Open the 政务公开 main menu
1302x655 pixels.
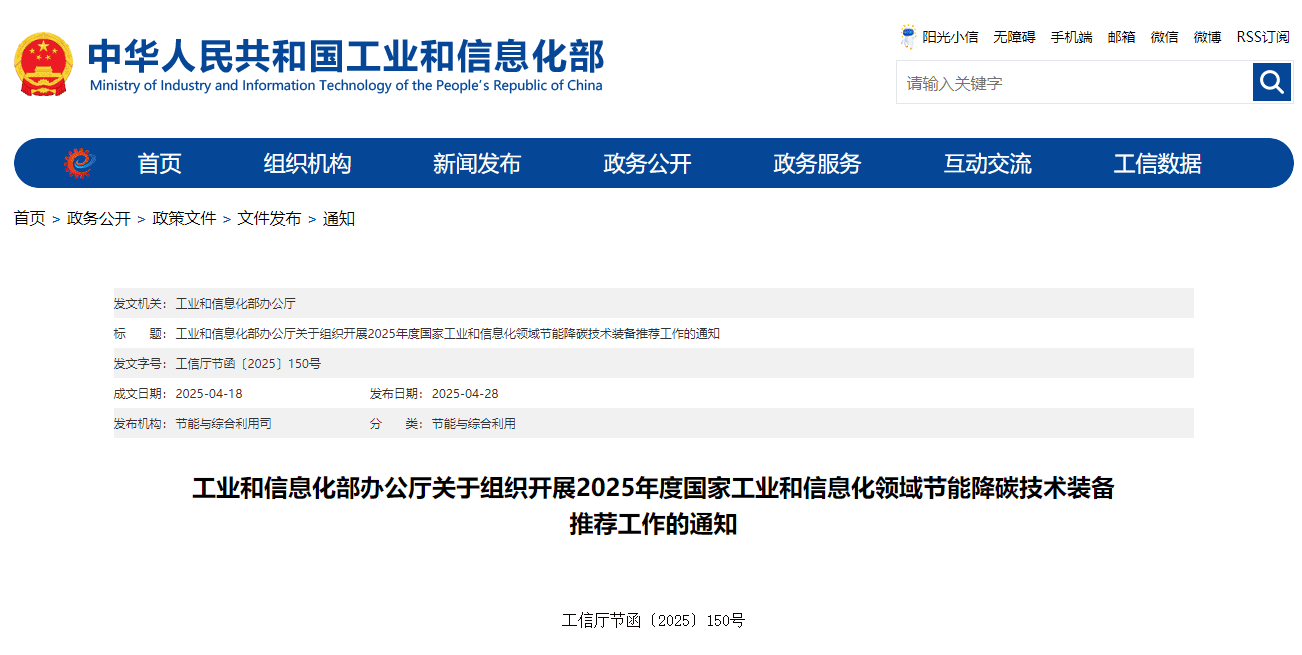(x=647, y=164)
